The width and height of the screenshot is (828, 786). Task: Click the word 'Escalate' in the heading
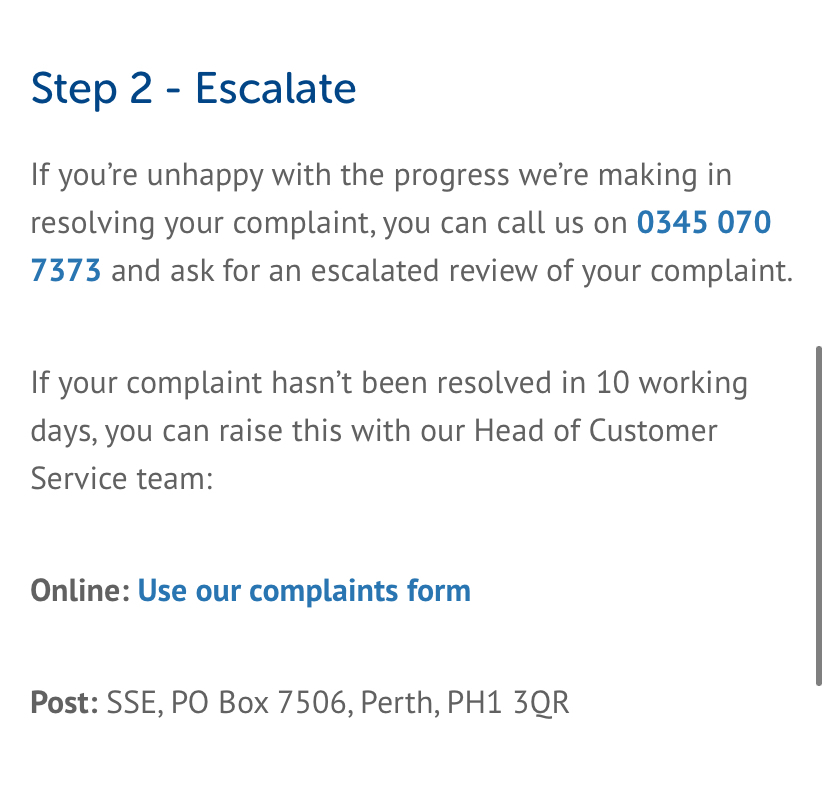pyautogui.click(x=276, y=88)
